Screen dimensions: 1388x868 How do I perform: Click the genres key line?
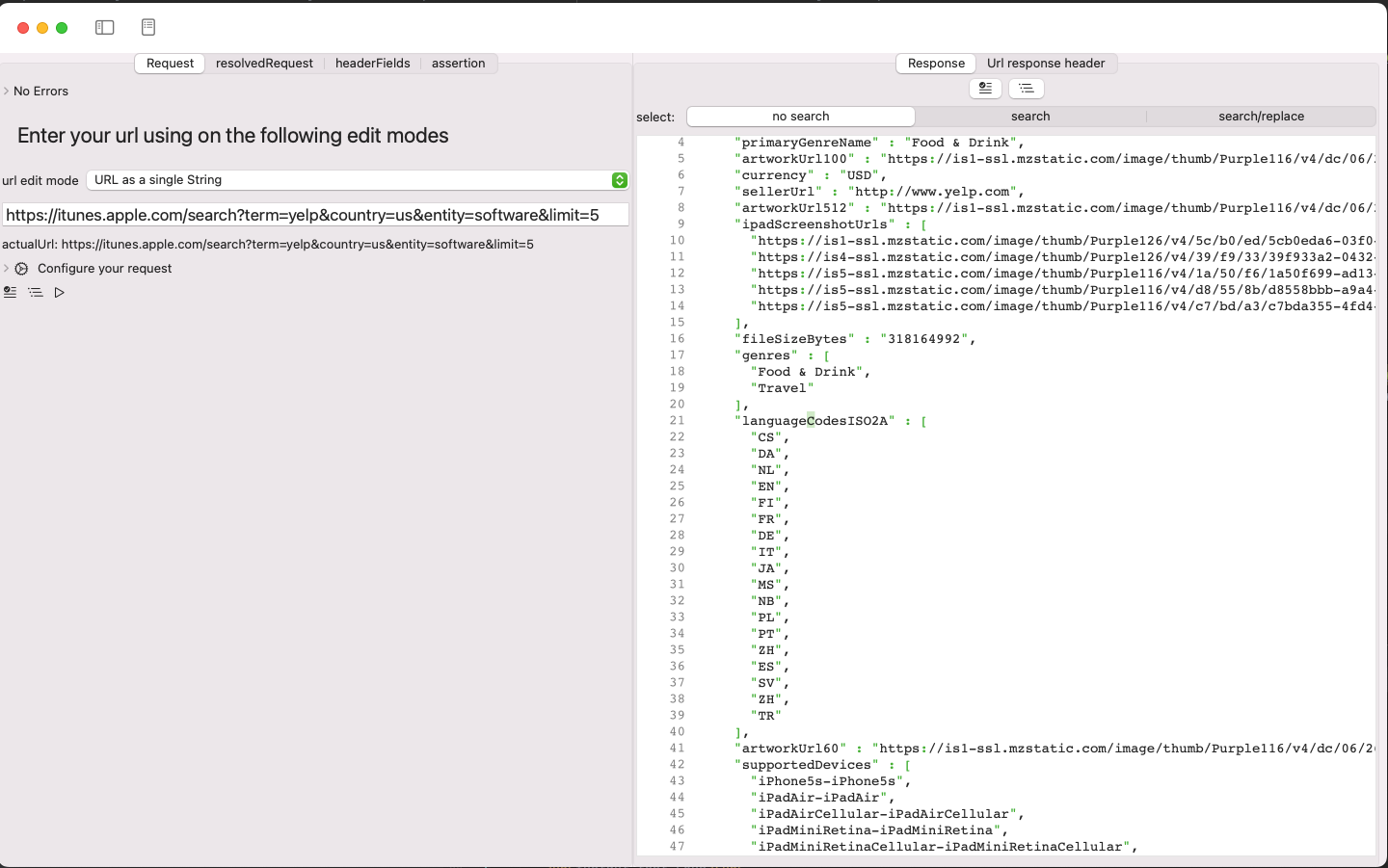tap(782, 355)
